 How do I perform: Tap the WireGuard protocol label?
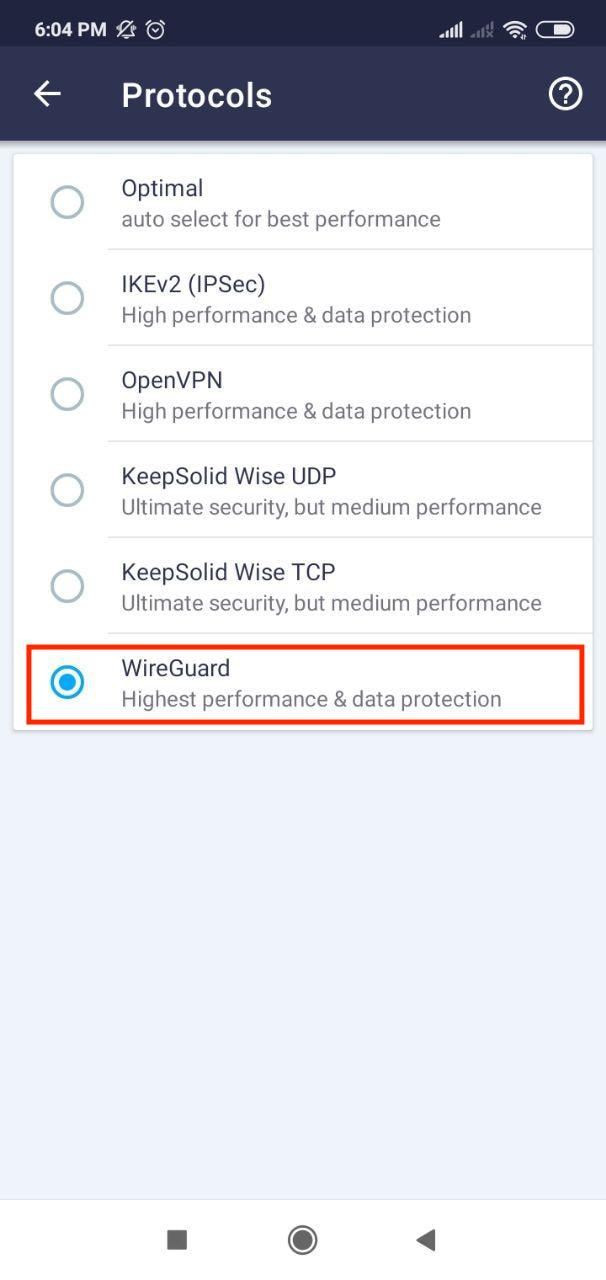[176, 668]
